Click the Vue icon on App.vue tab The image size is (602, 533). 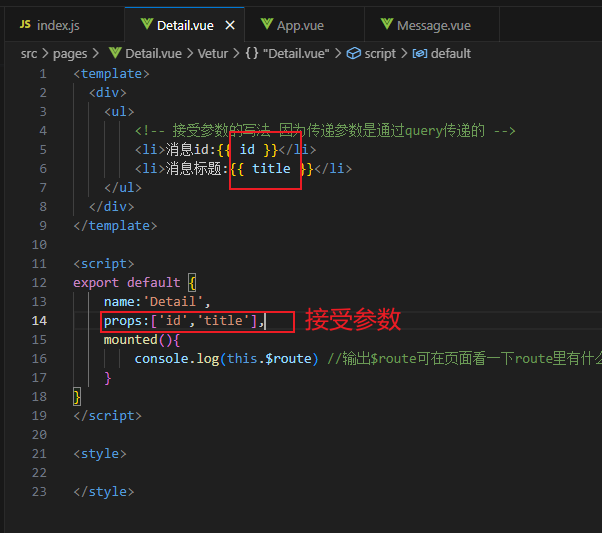(267, 24)
